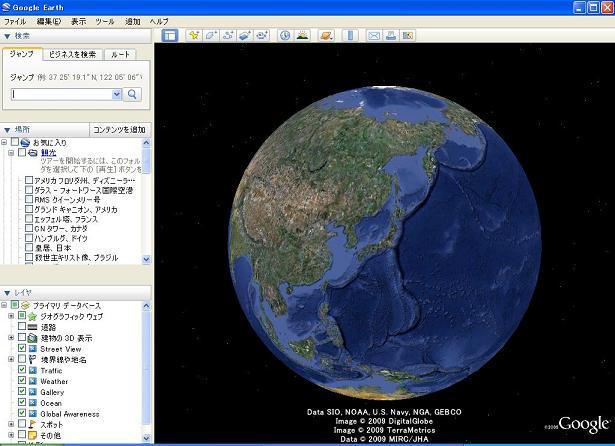
Task: Toggle sunlight across the landscape icon
Action: pos(302,36)
